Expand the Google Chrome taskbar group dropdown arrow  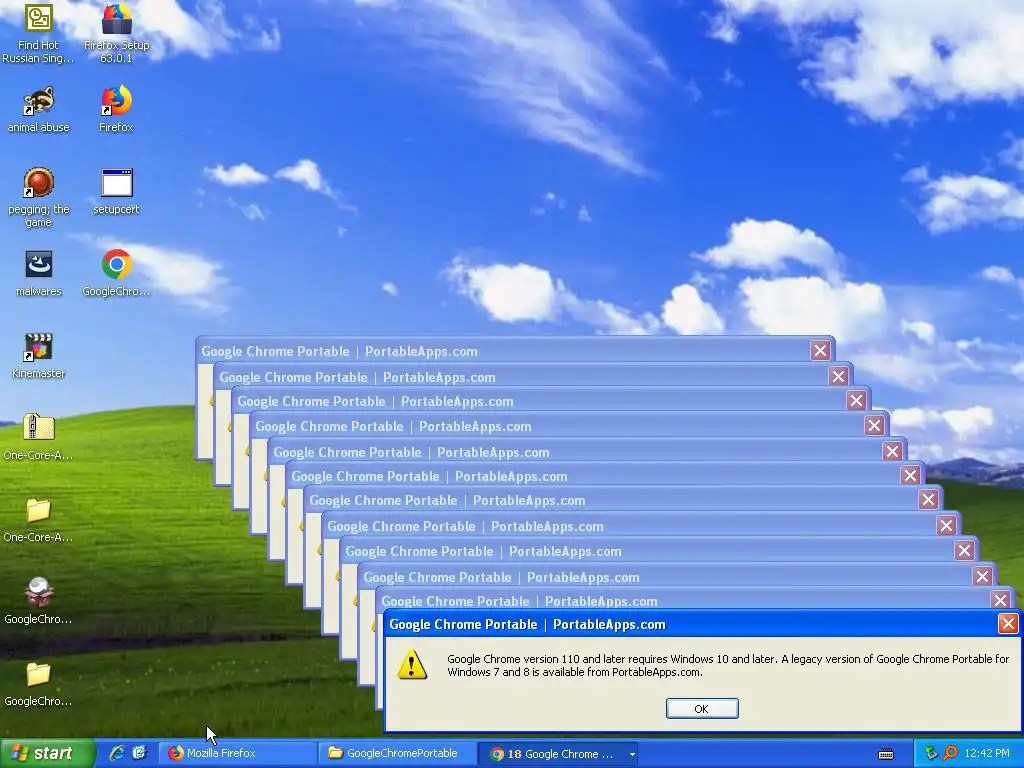click(x=632, y=754)
